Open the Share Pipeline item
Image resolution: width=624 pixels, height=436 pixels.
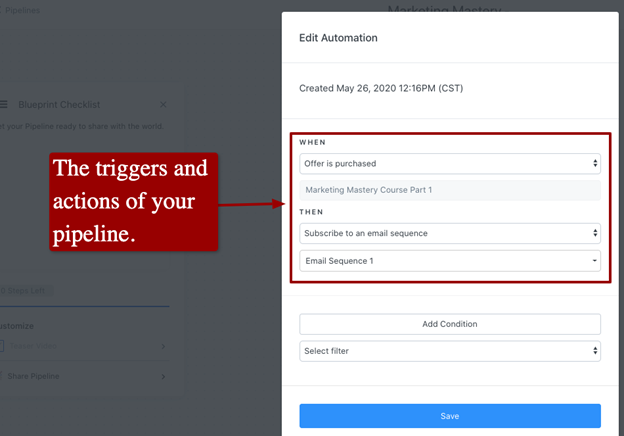click(33, 376)
